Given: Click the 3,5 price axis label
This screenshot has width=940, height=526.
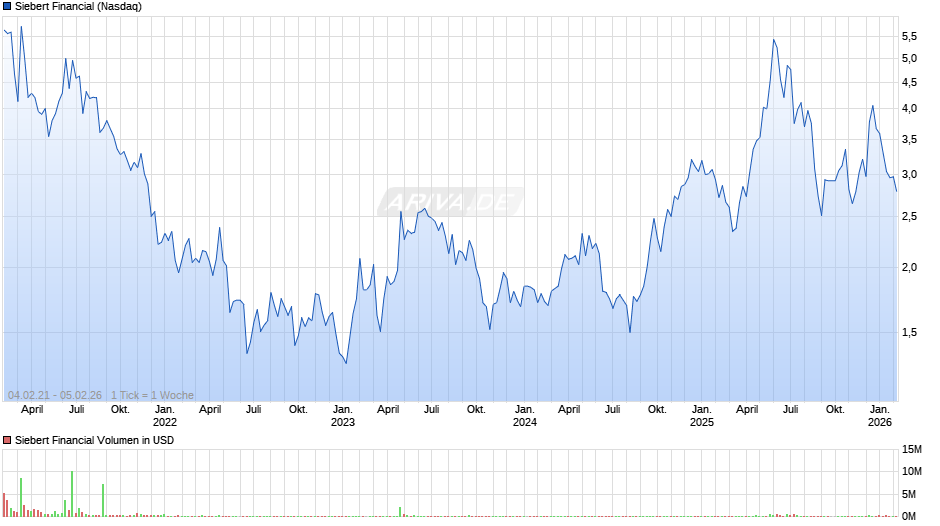Looking at the screenshot, I should [909, 140].
